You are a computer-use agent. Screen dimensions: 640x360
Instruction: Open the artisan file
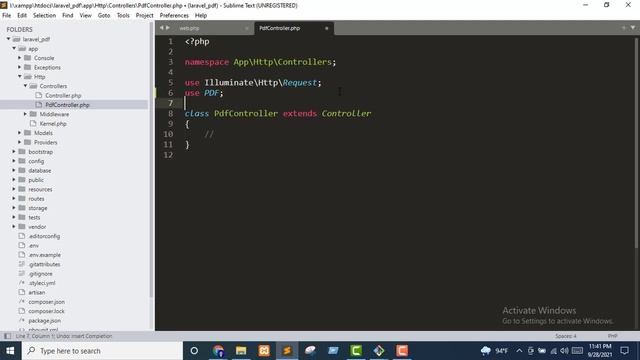[x=37, y=293]
